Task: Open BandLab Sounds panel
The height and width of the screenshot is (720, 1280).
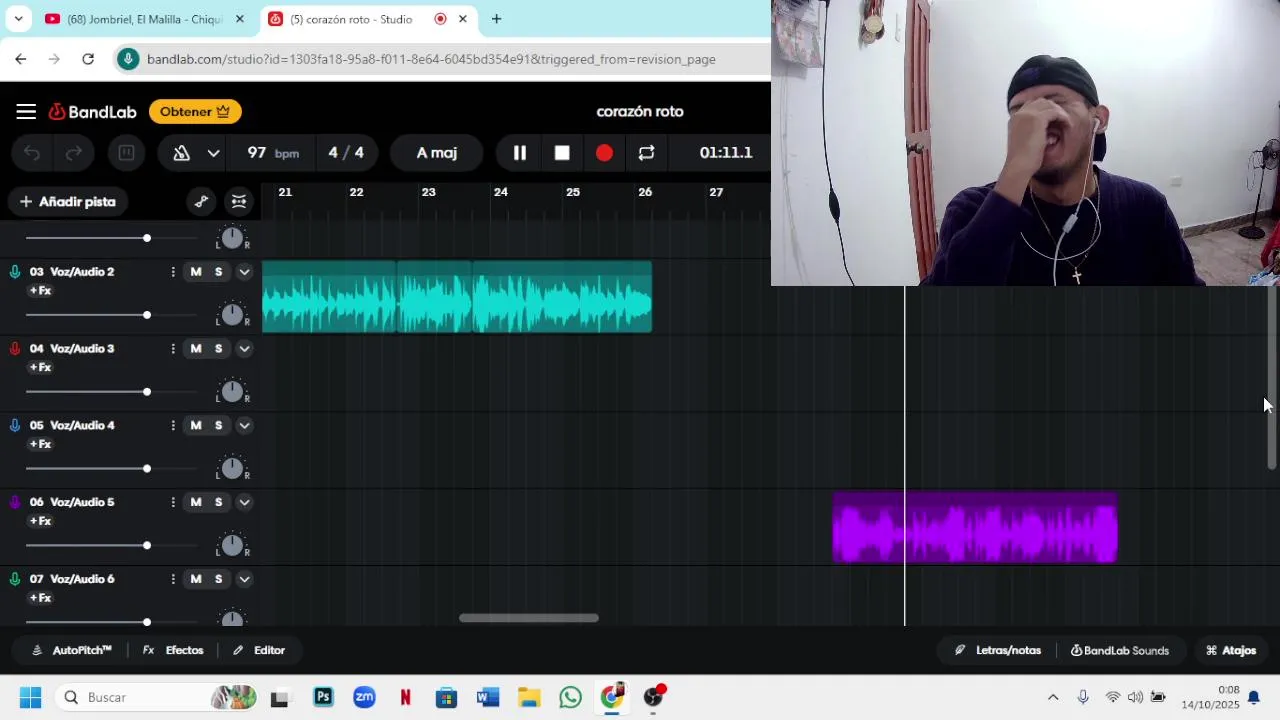Action: [1120, 650]
